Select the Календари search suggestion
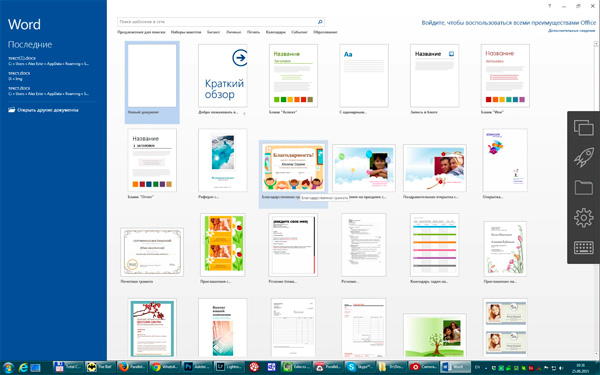Viewport: 600px width, 375px height. click(x=276, y=32)
